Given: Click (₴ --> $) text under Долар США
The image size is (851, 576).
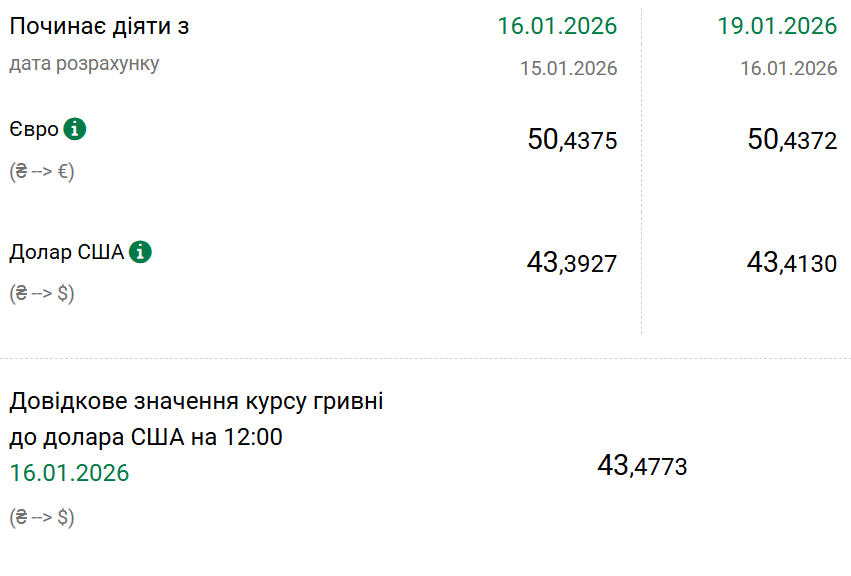Looking at the screenshot, I should click(42, 294).
